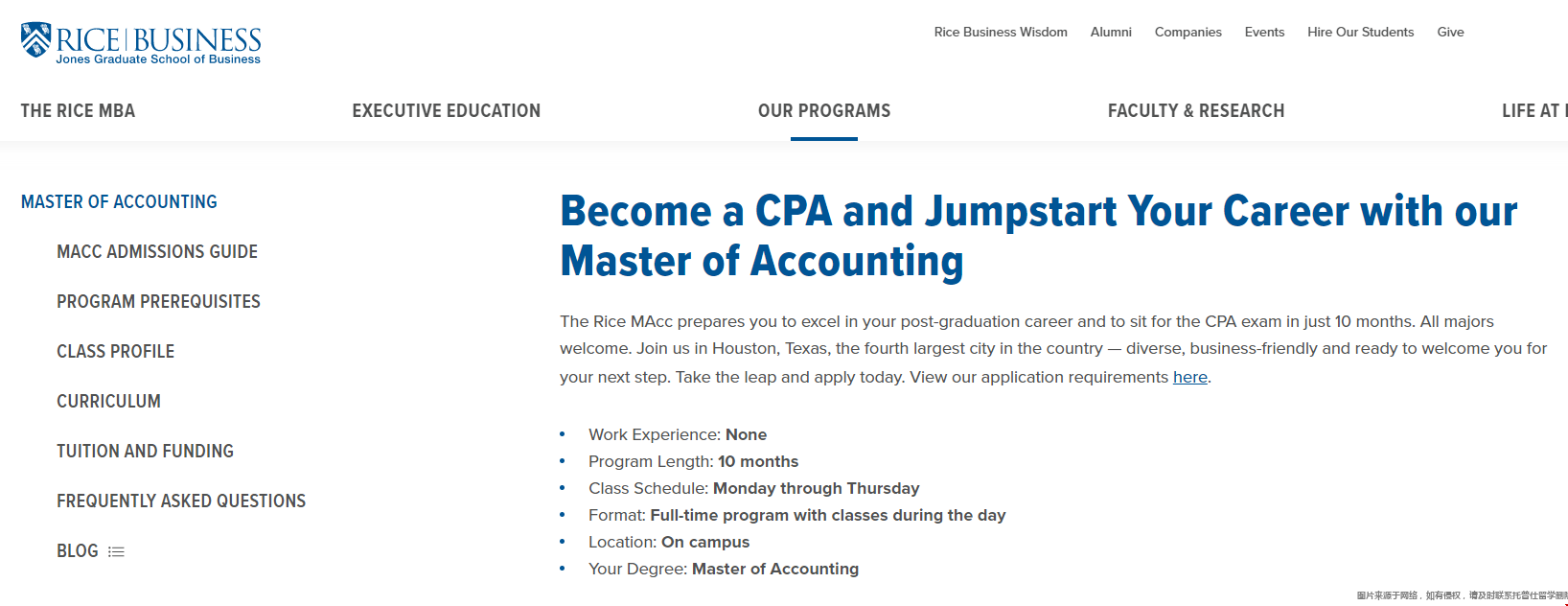The image size is (1568, 606).
Task: Open Tuition and Funding sidebar item
Action: [x=145, y=452]
